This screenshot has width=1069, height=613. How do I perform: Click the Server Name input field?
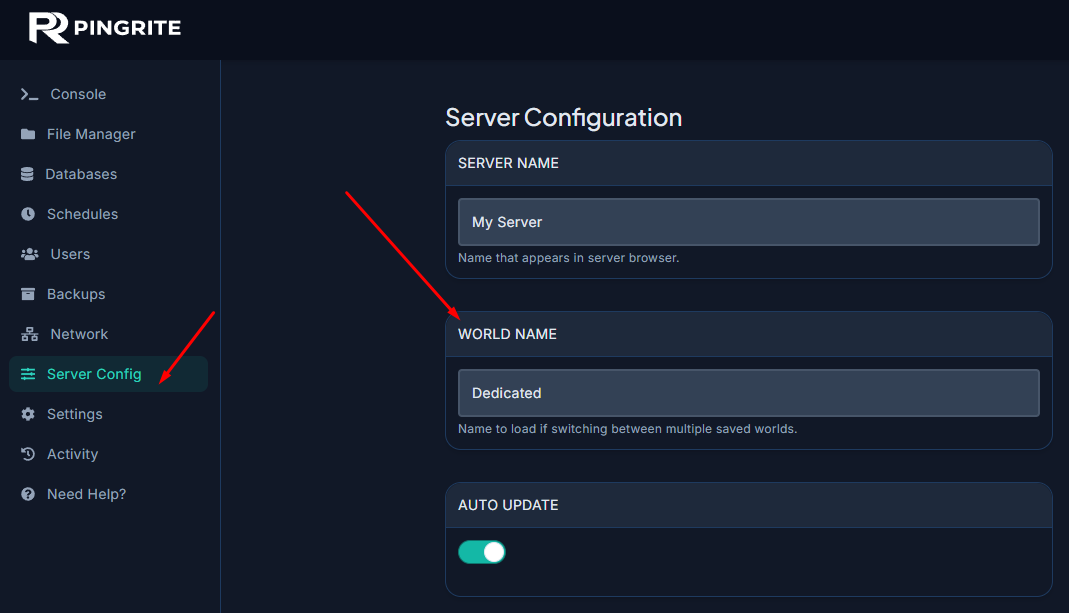click(x=748, y=222)
